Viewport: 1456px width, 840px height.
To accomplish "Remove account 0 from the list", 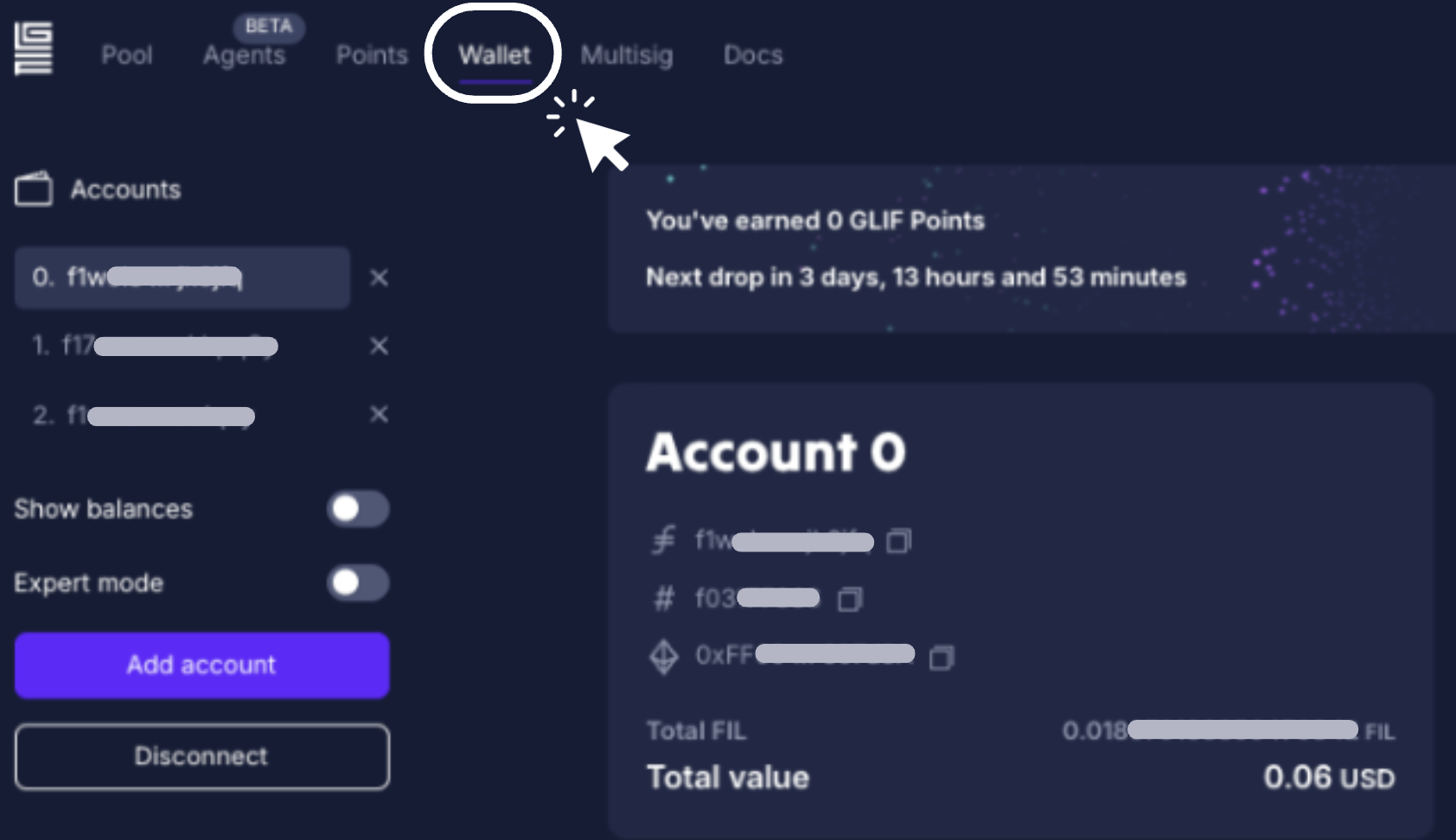I will coord(379,277).
